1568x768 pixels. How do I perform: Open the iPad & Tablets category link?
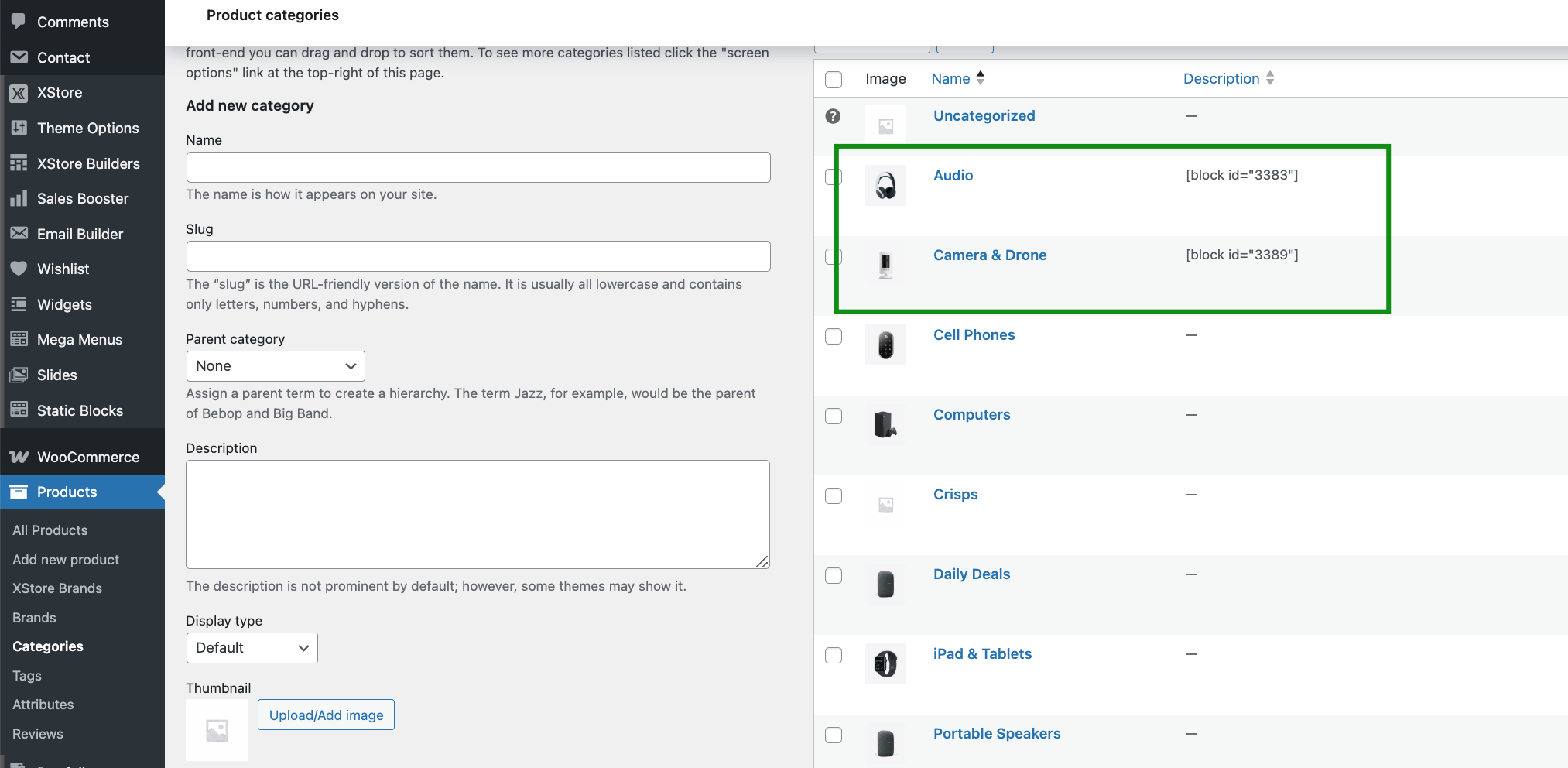[x=982, y=653]
